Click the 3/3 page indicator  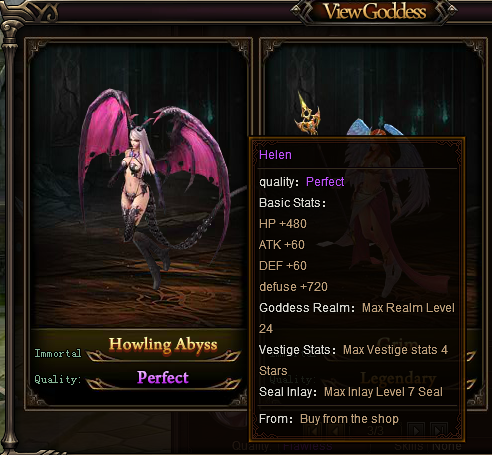tap(376, 430)
